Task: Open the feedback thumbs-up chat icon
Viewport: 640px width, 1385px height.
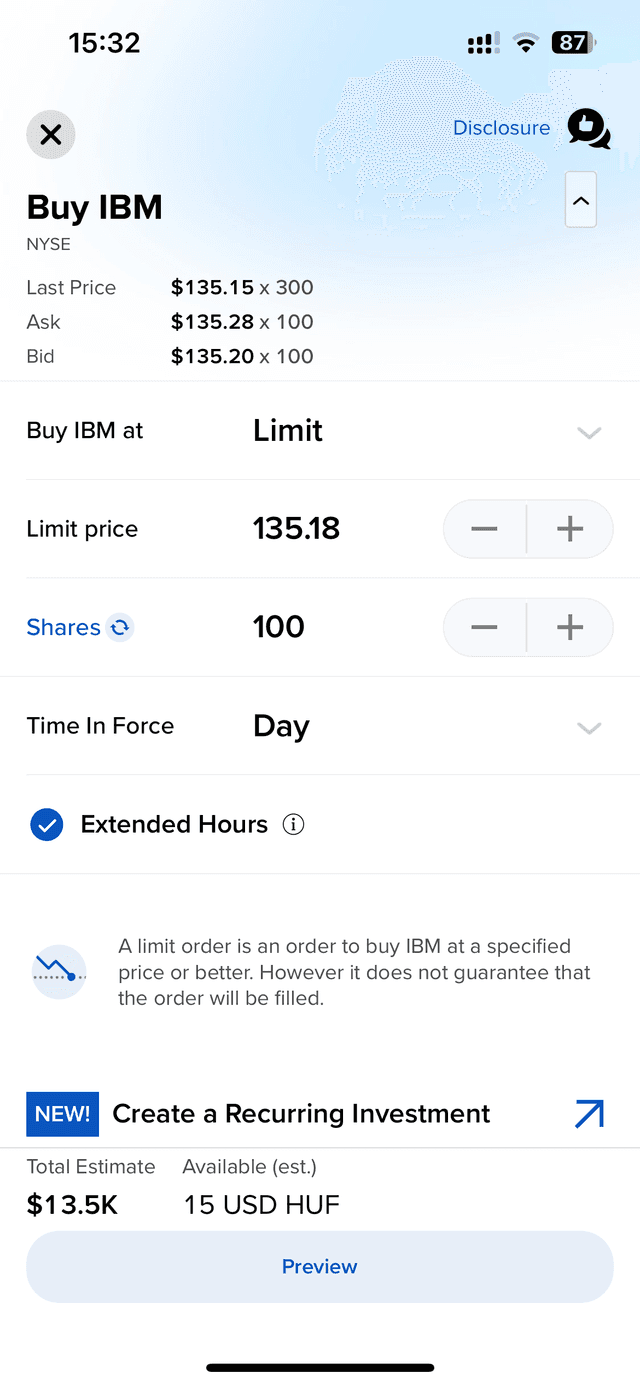Action: tap(588, 130)
